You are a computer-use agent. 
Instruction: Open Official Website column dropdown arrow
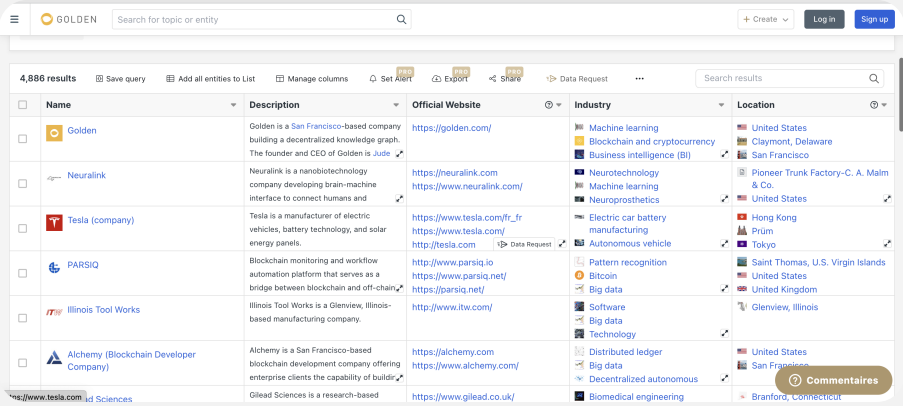coord(559,105)
